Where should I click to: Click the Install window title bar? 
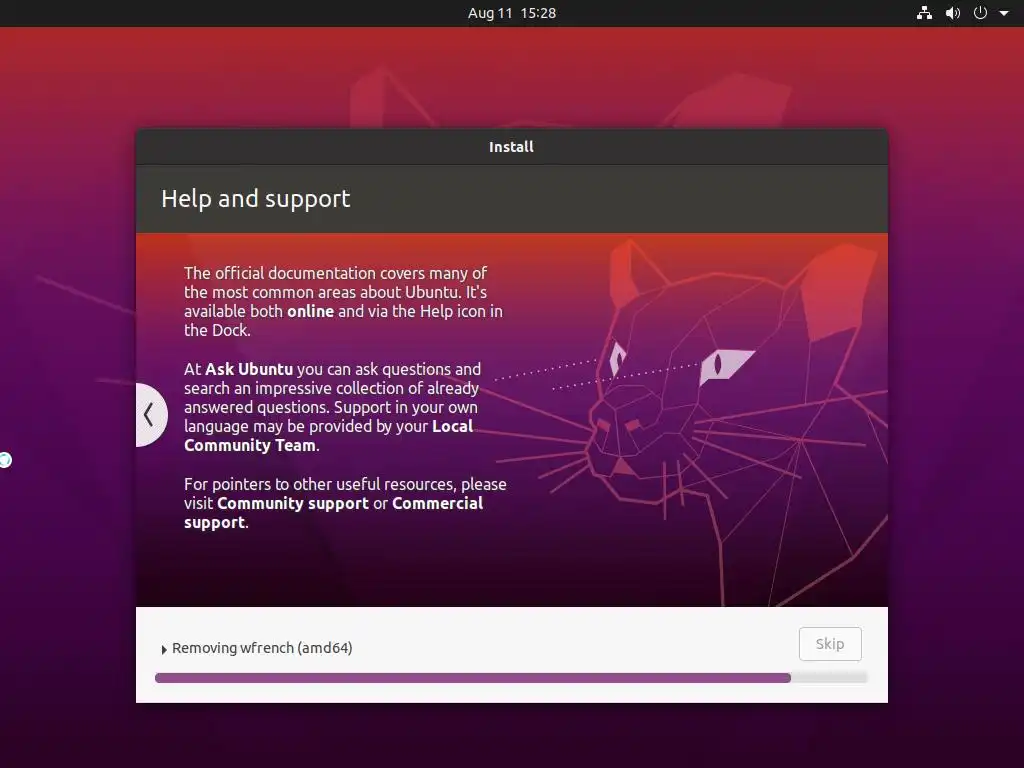[x=511, y=147]
